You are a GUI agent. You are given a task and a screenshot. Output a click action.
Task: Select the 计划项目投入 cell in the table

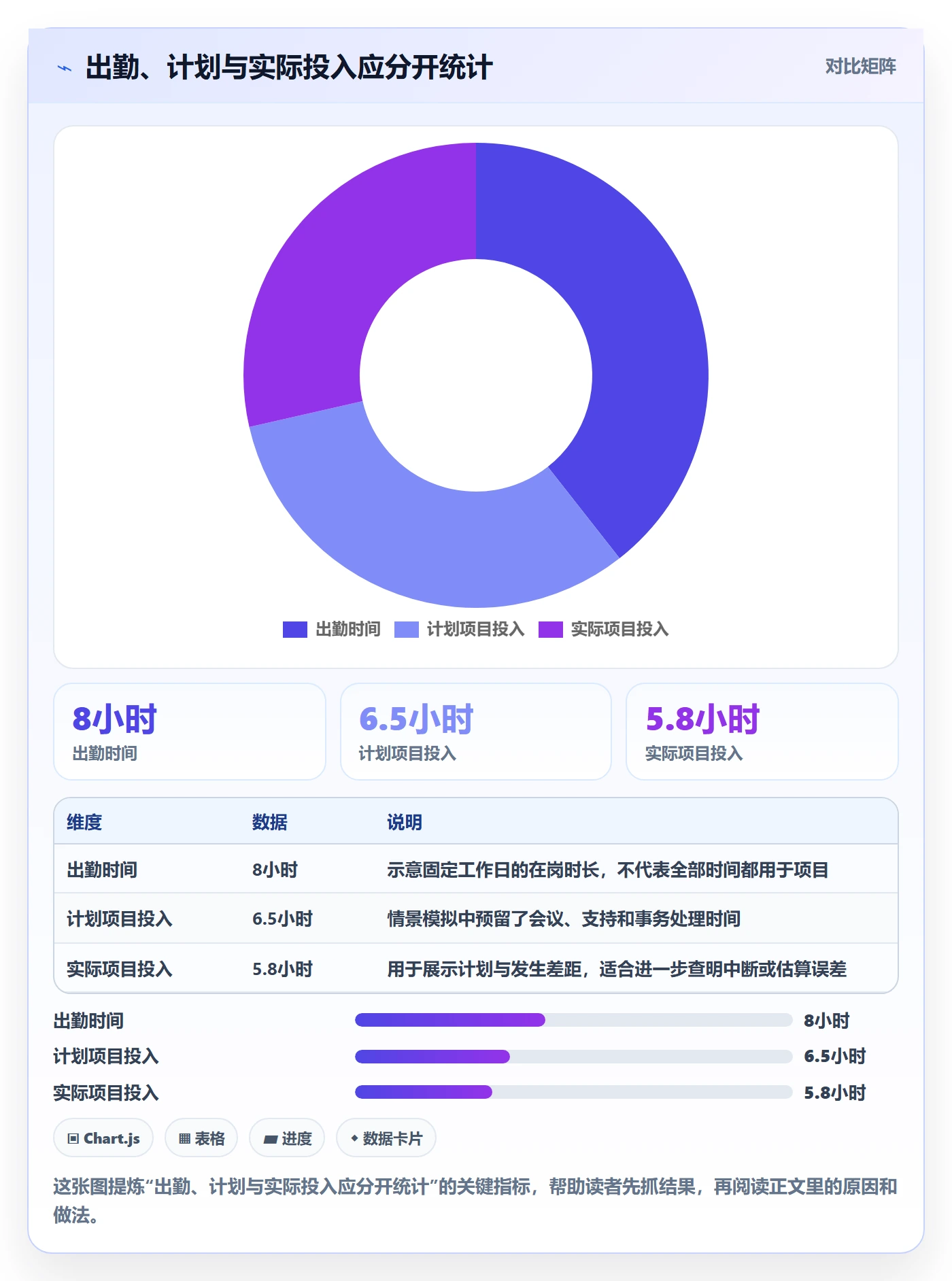point(120,919)
